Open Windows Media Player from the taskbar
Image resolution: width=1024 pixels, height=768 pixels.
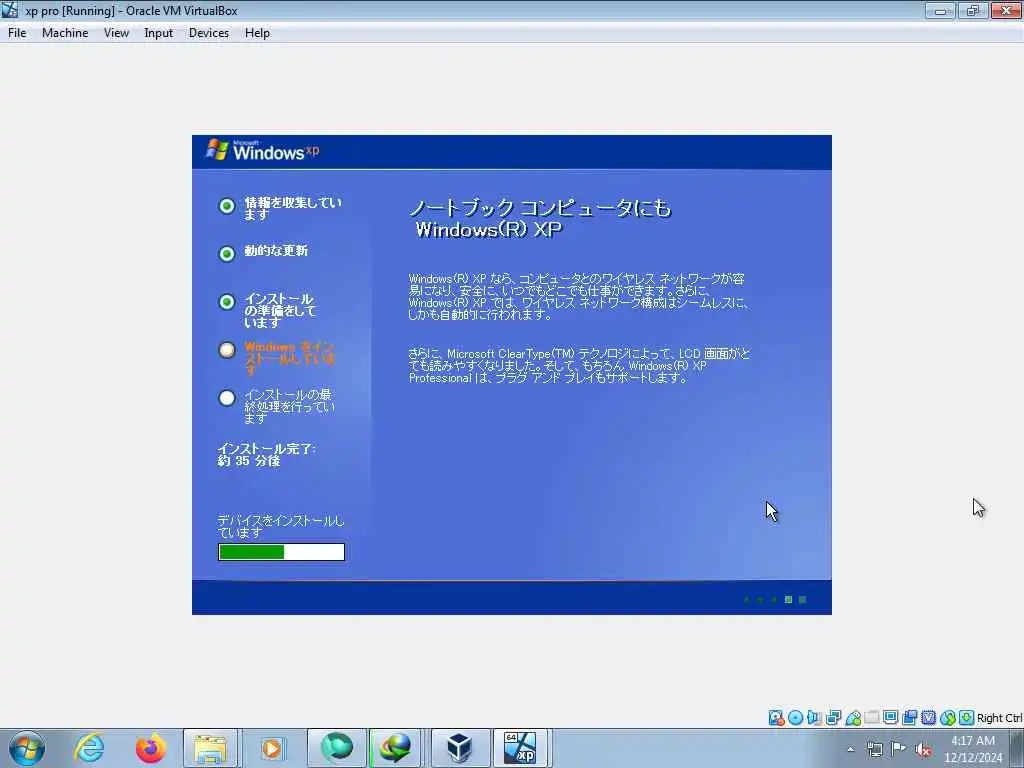(x=271, y=748)
